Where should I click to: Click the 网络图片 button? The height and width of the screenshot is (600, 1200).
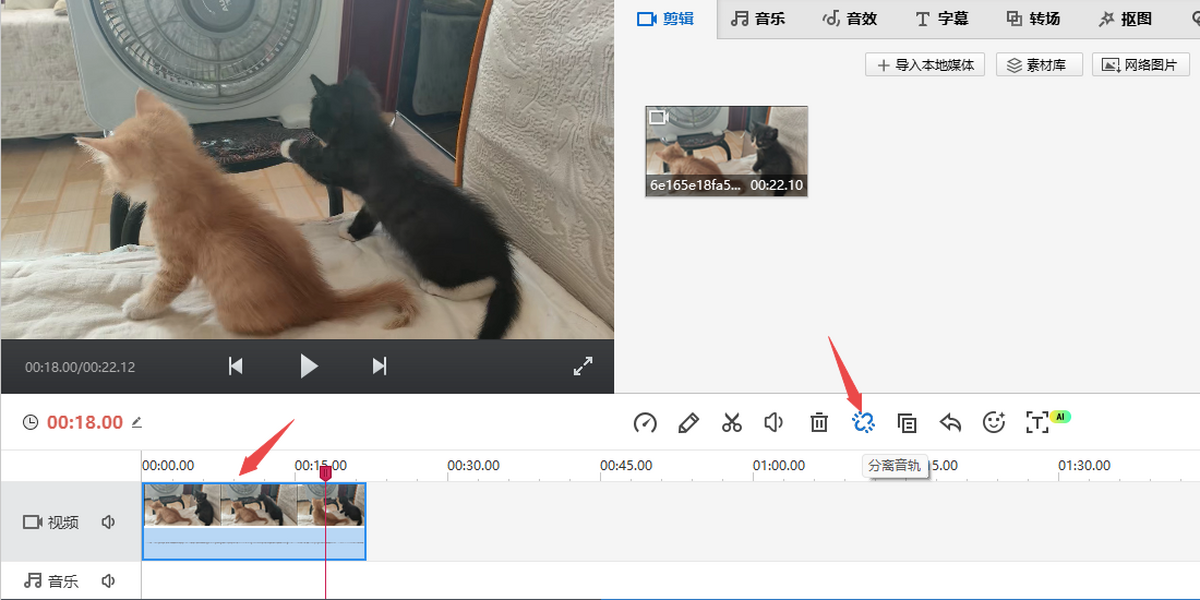point(1141,65)
